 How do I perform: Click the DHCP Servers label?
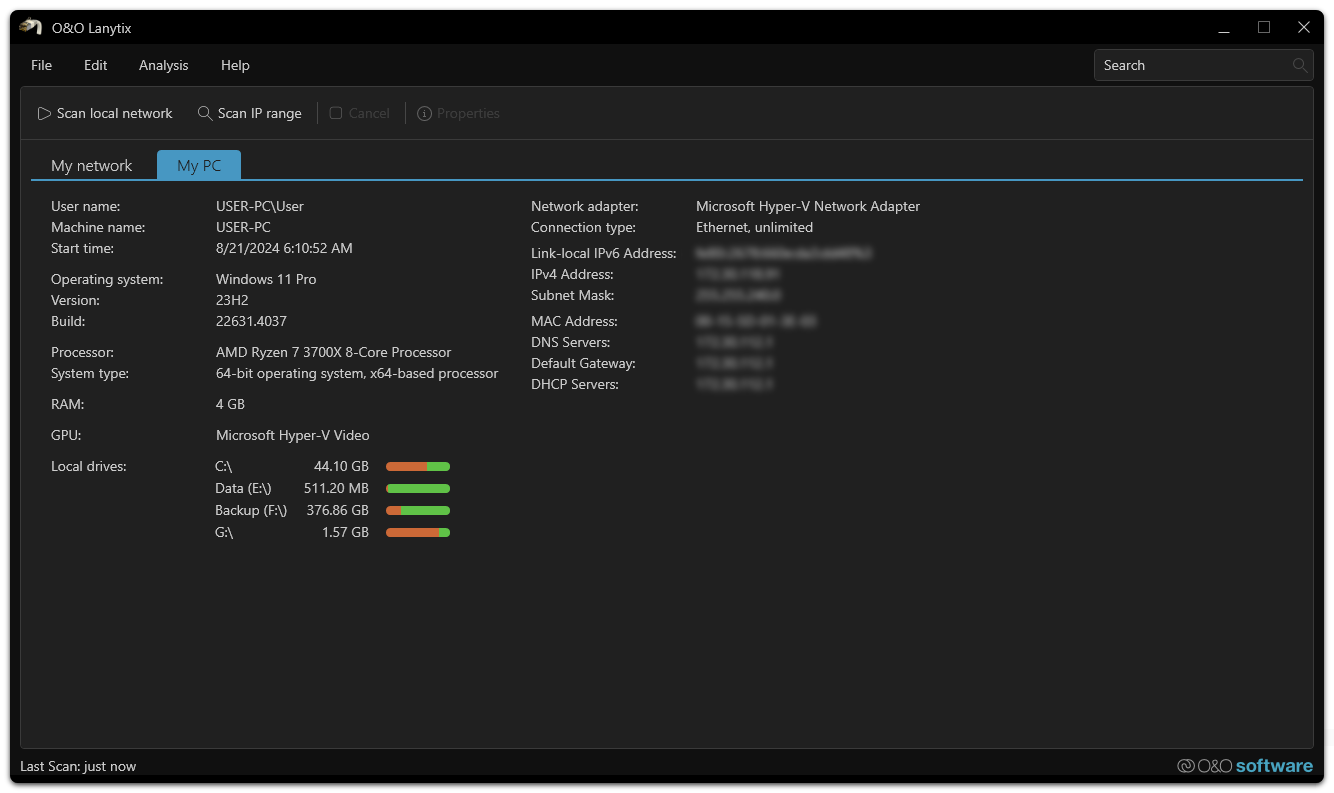[x=575, y=384]
